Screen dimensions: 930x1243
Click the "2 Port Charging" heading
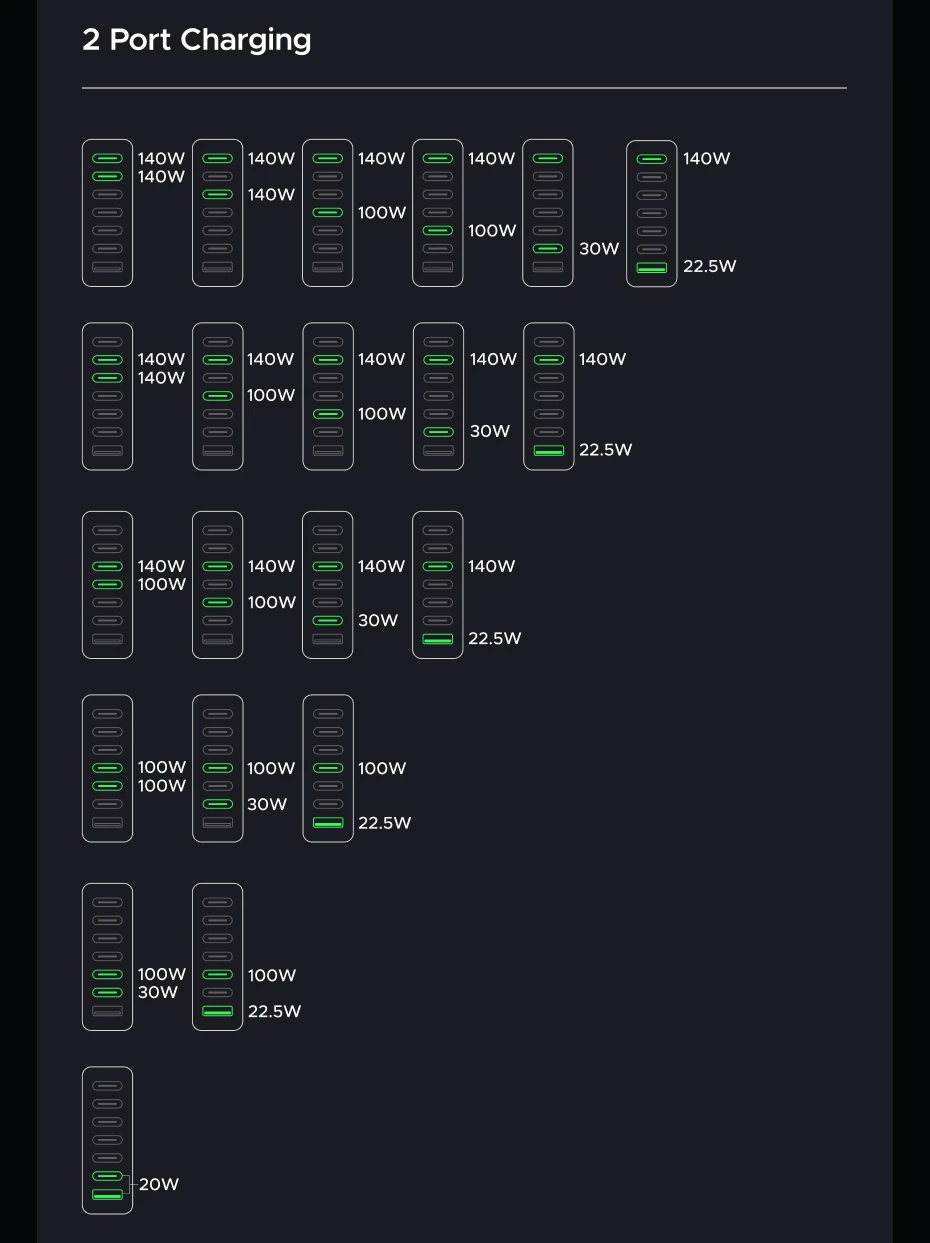[x=197, y=40]
